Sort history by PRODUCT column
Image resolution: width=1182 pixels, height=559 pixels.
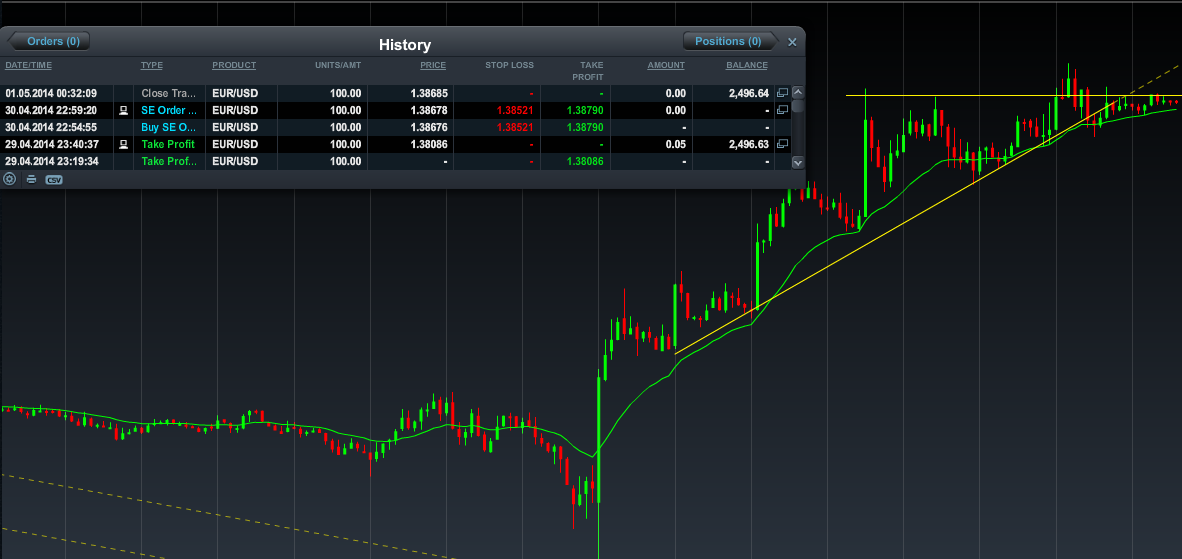[x=234, y=66]
